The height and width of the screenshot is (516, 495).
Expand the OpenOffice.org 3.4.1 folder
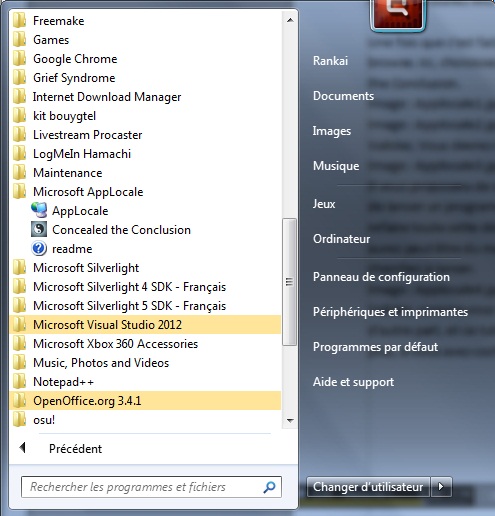pos(145,401)
